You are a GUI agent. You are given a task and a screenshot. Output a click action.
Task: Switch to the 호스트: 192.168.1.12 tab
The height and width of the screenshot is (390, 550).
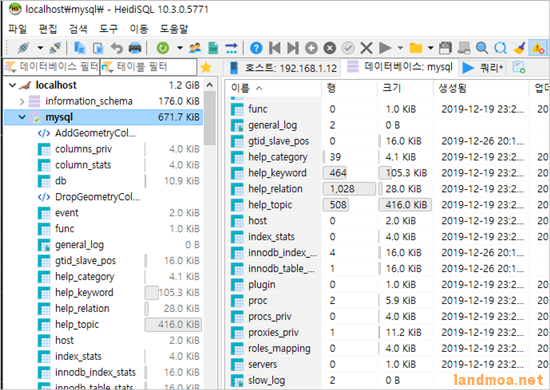point(282,68)
